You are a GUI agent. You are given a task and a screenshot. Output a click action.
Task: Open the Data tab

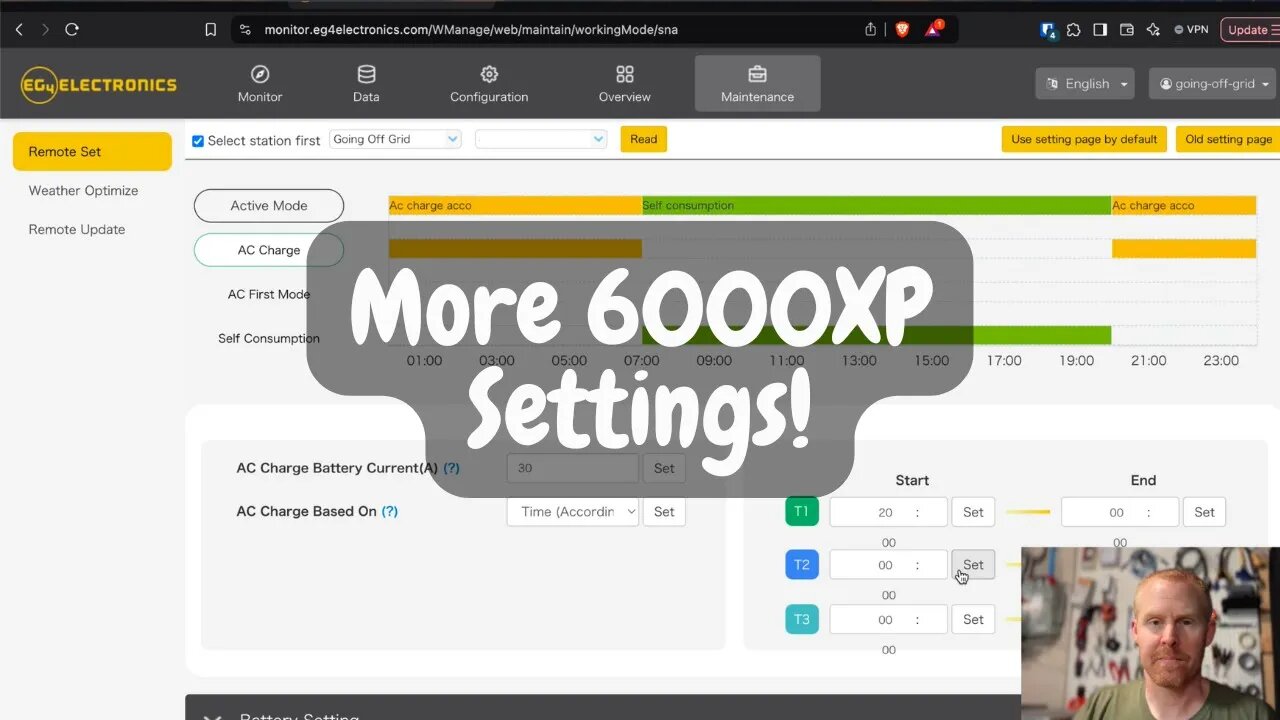366,84
